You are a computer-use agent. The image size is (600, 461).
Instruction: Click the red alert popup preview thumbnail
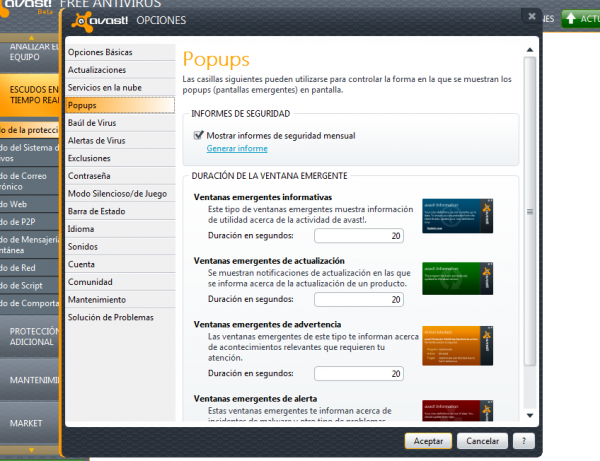(457, 411)
